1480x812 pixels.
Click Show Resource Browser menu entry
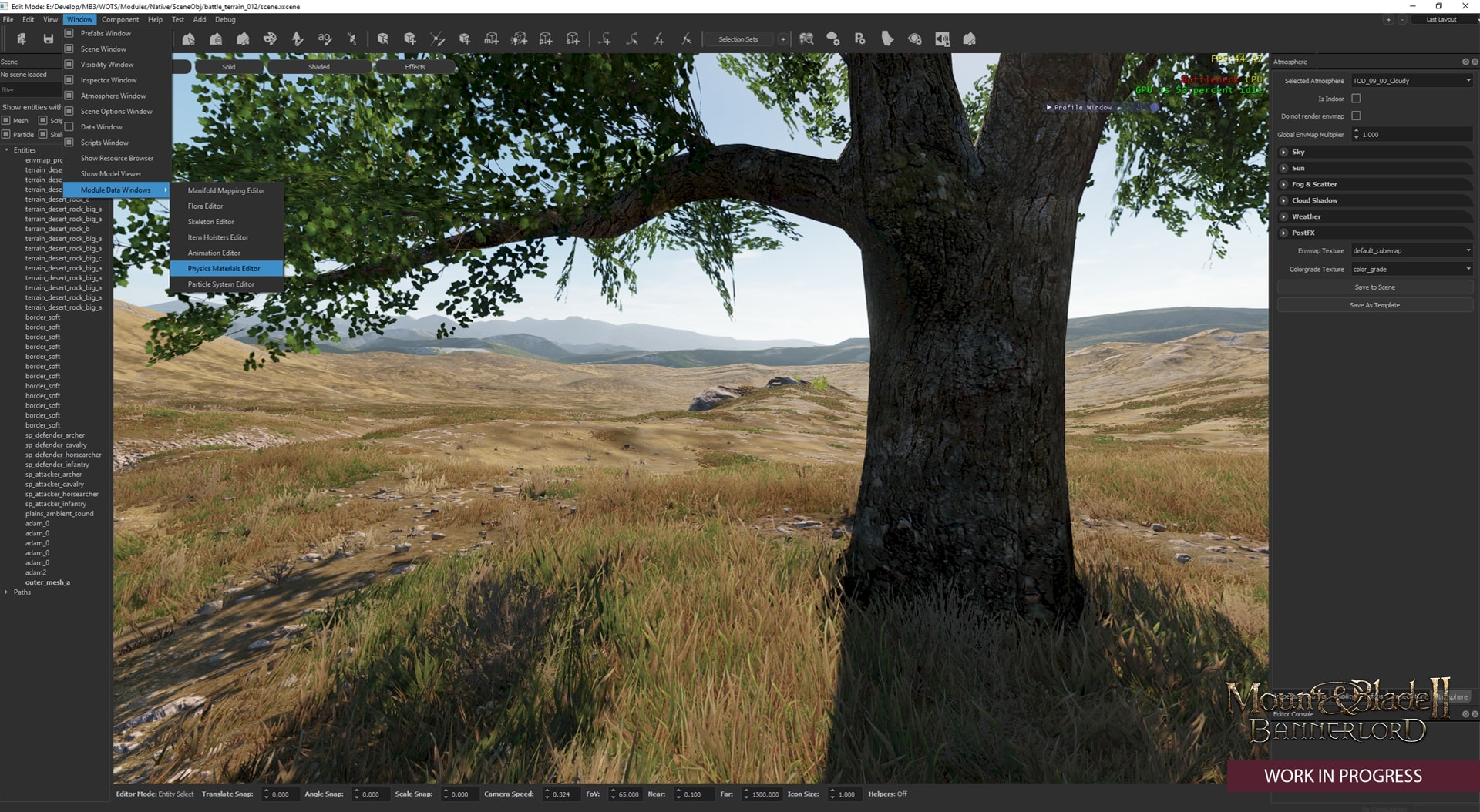coord(117,159)
